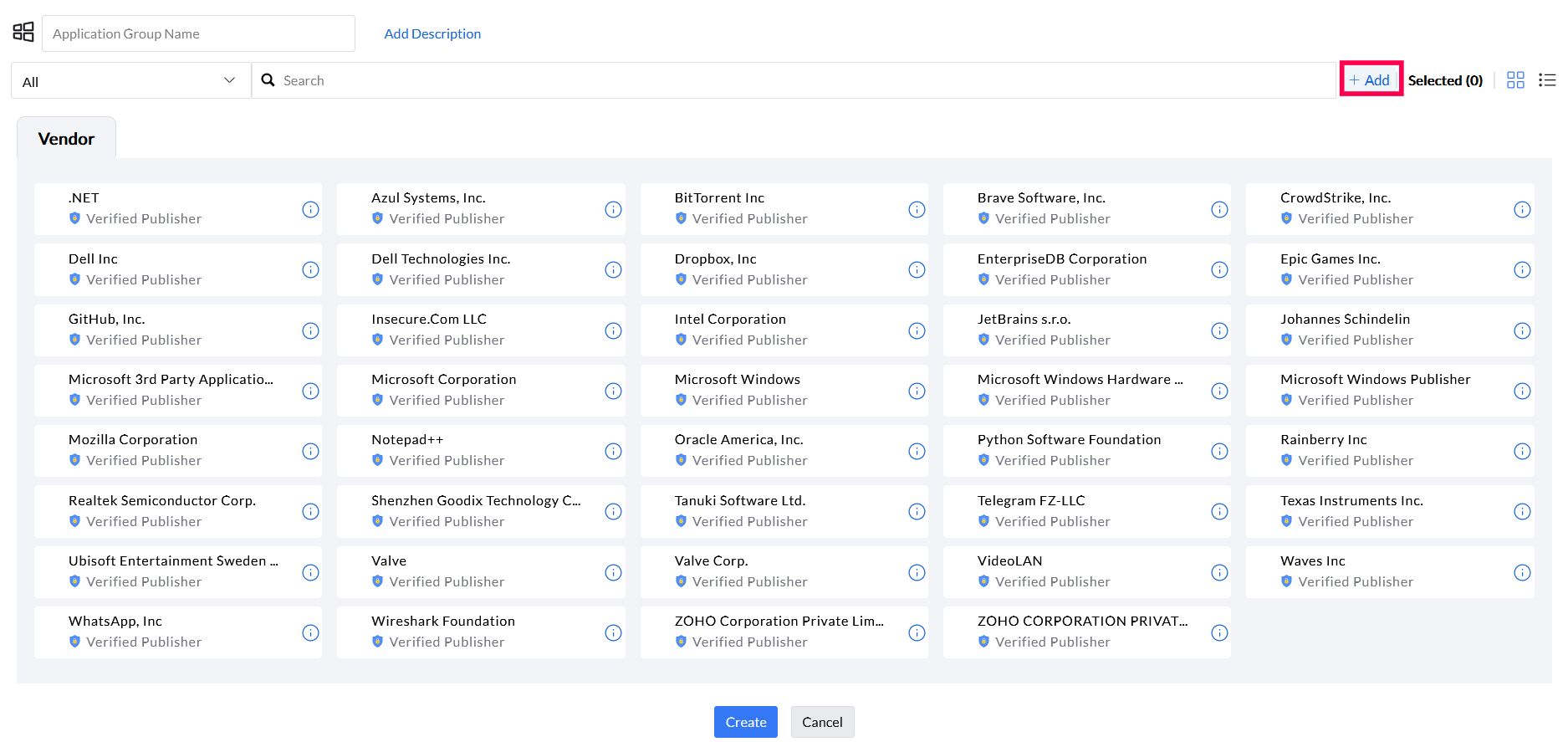Screen dimensions: 1568x742
Task: Focus the vendor Search field
Action: click(794, 80)
